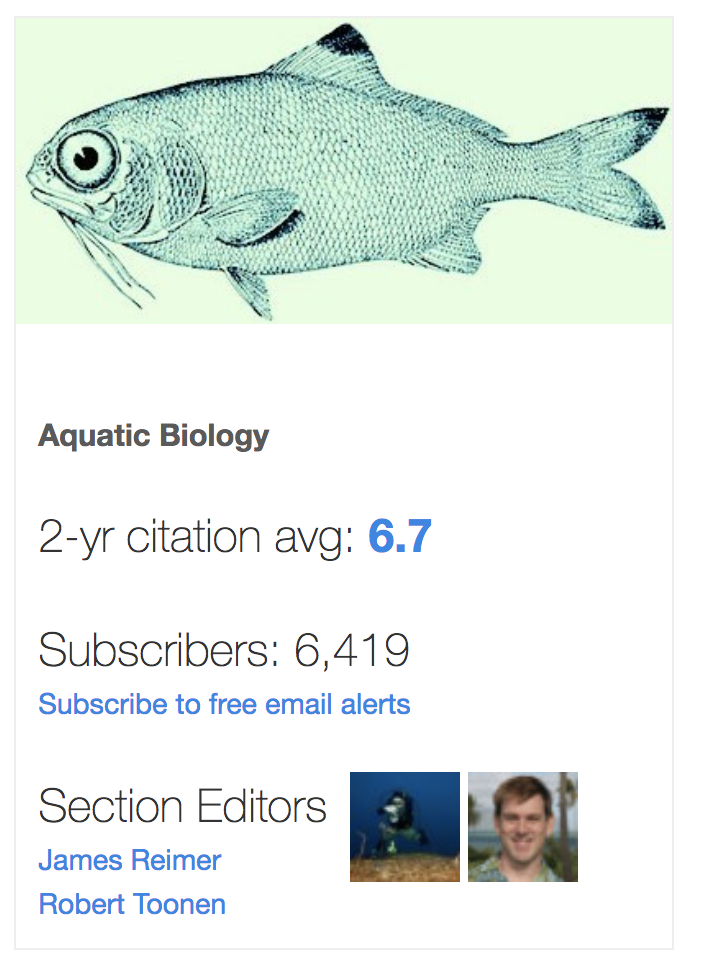Viewport: 708px width, 960px height.
Task: Click the black-tipped dorsal fin
Action: coord(334,60)
